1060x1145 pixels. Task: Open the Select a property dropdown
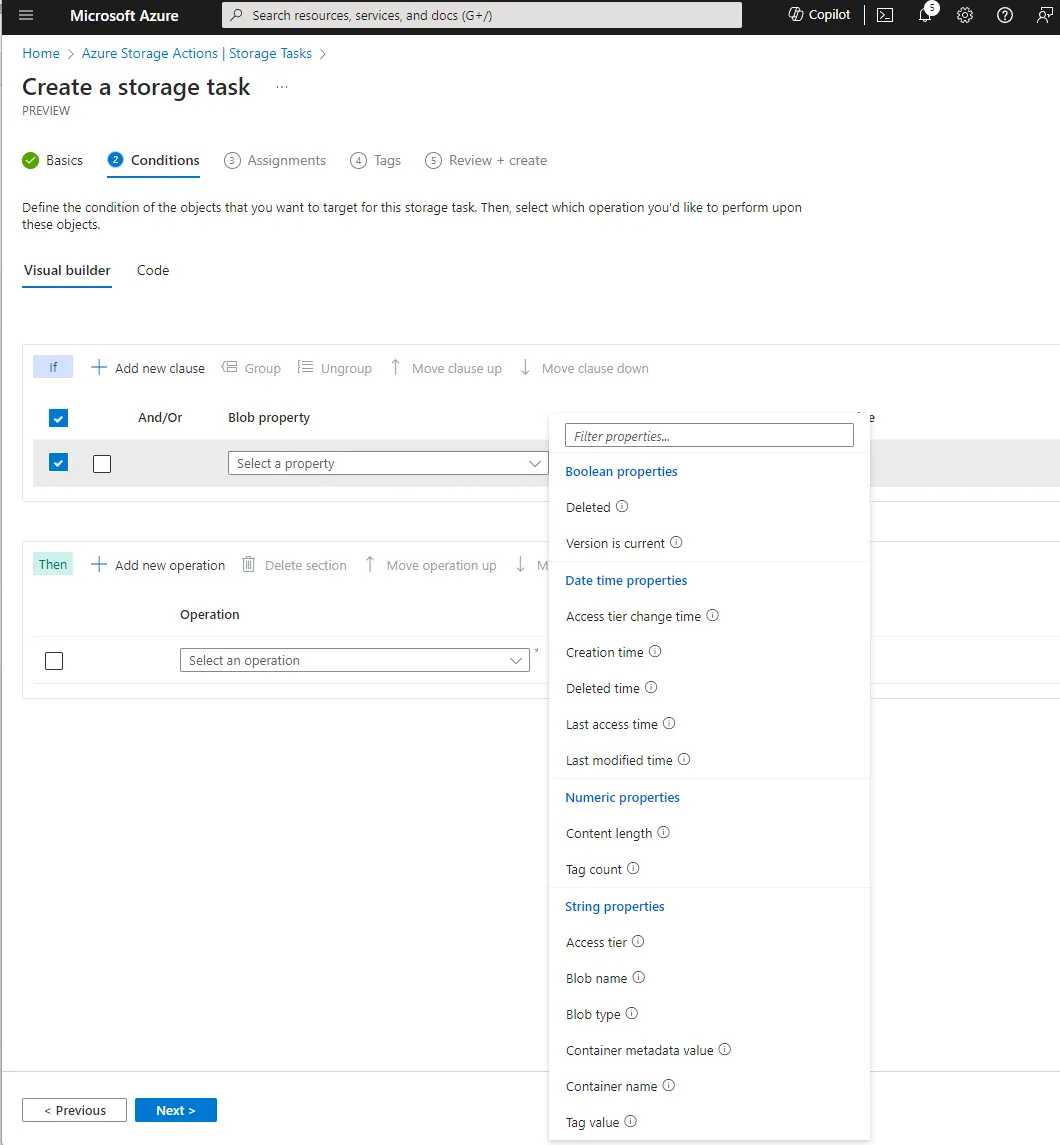[388, 463]
